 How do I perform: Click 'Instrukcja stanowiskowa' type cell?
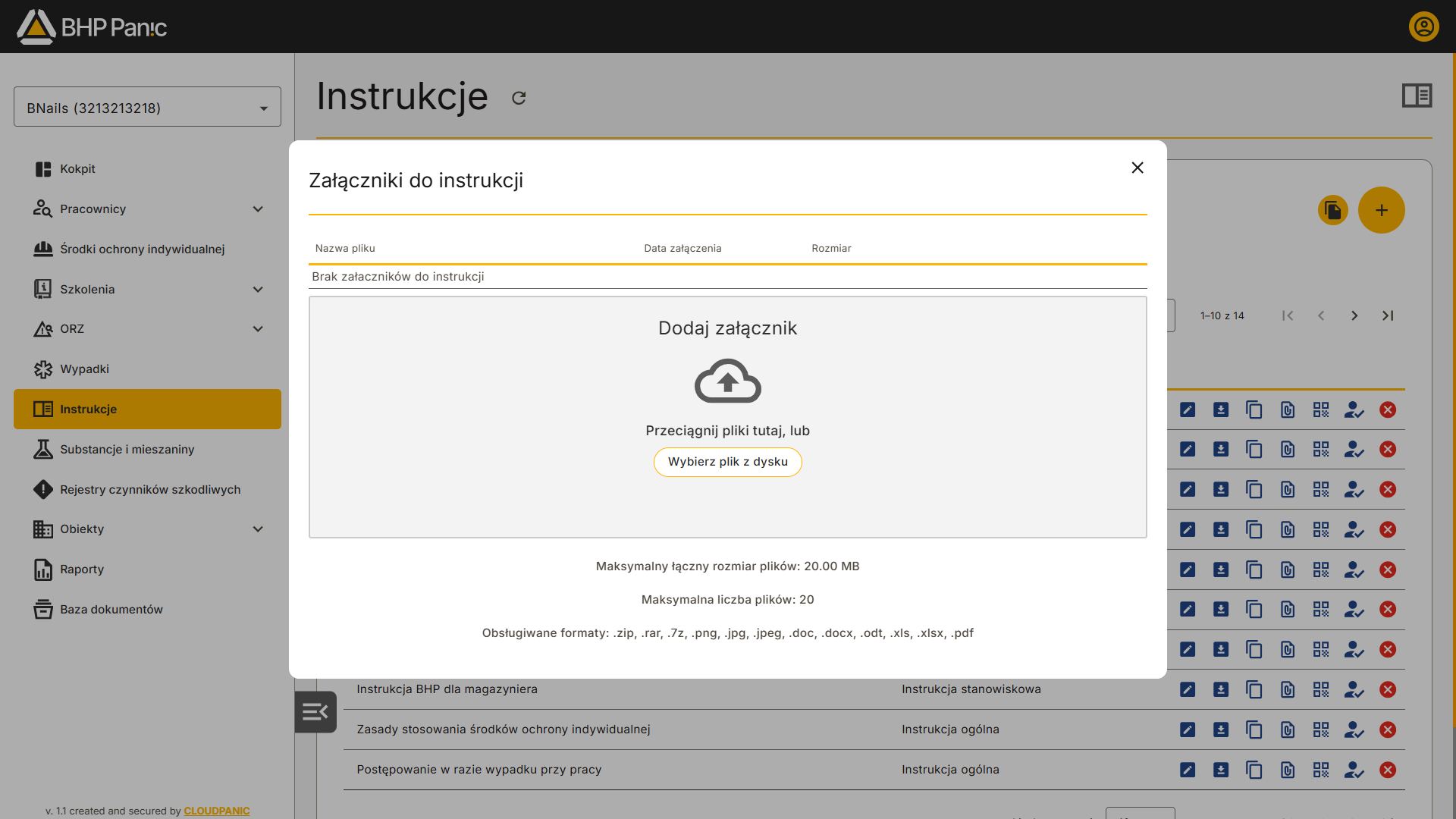[x=971, y=689]
